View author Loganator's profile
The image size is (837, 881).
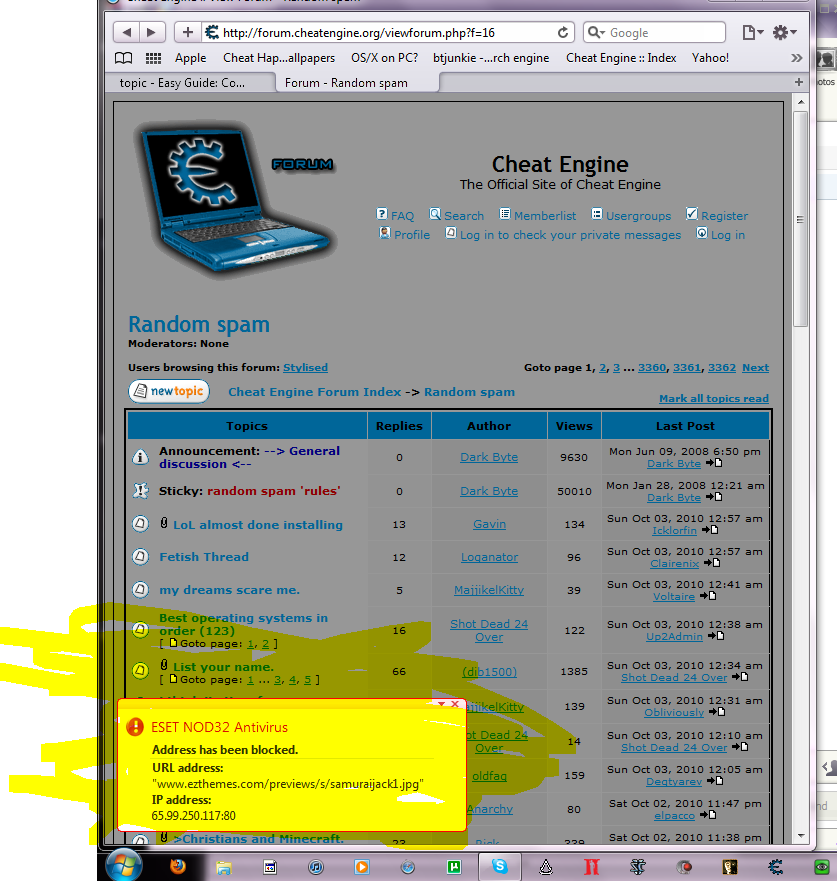(x=489, y=557)
